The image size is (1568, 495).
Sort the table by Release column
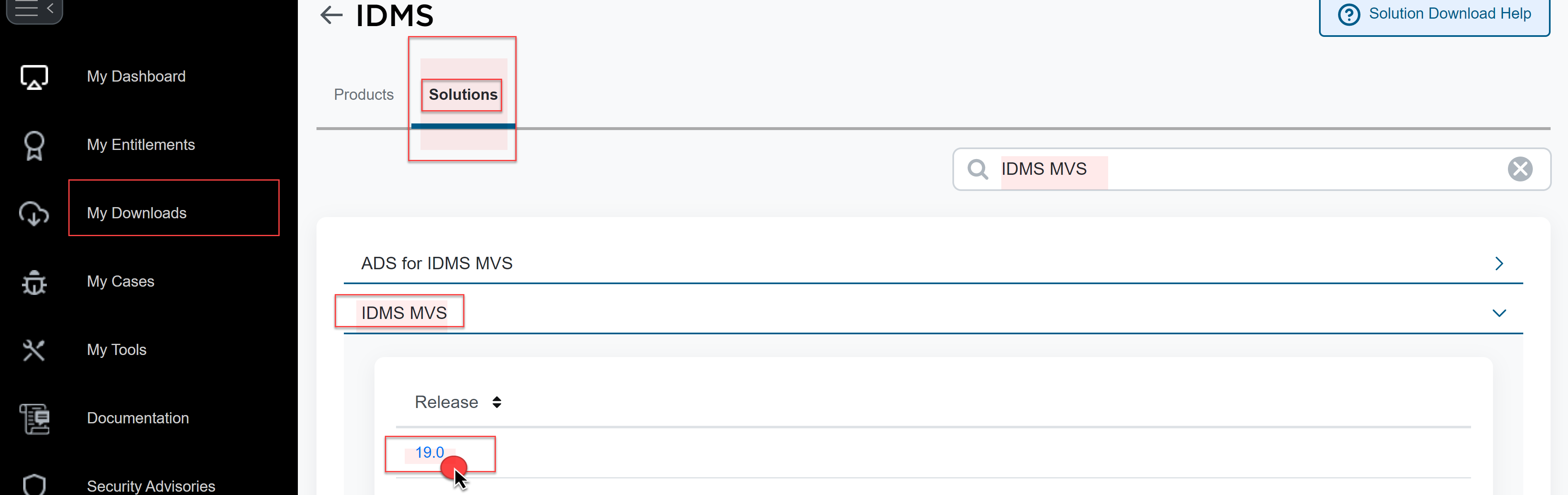tap(497, 403)
